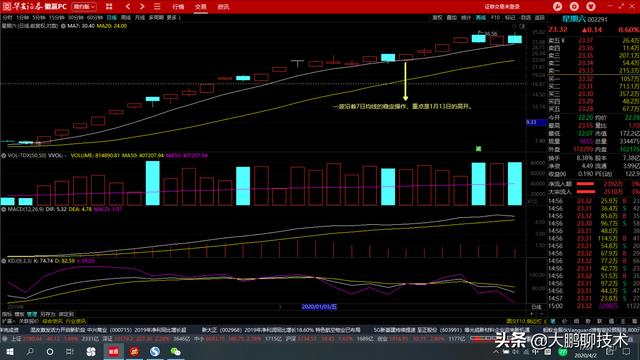Click the round icon left of the shirt icon
The width and height of the screenshot is (640, 360).
click(574, 7)
